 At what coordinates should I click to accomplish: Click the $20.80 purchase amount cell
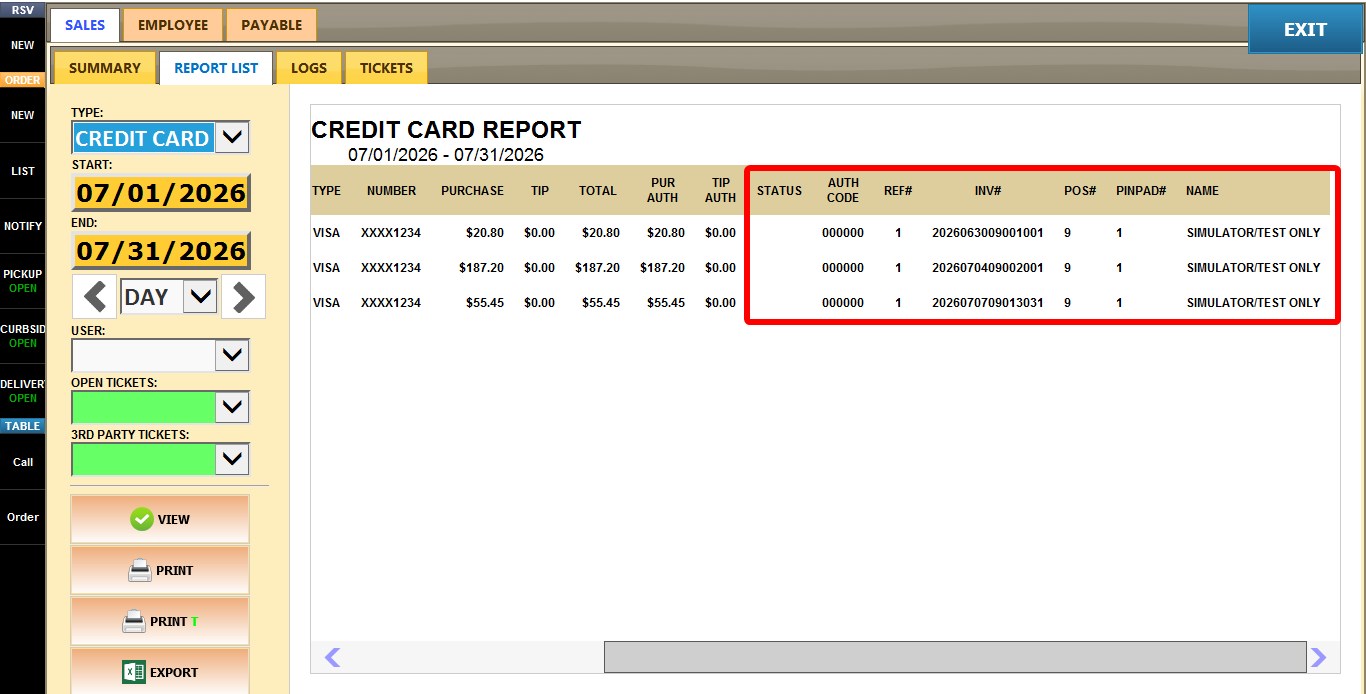(485, 233)
